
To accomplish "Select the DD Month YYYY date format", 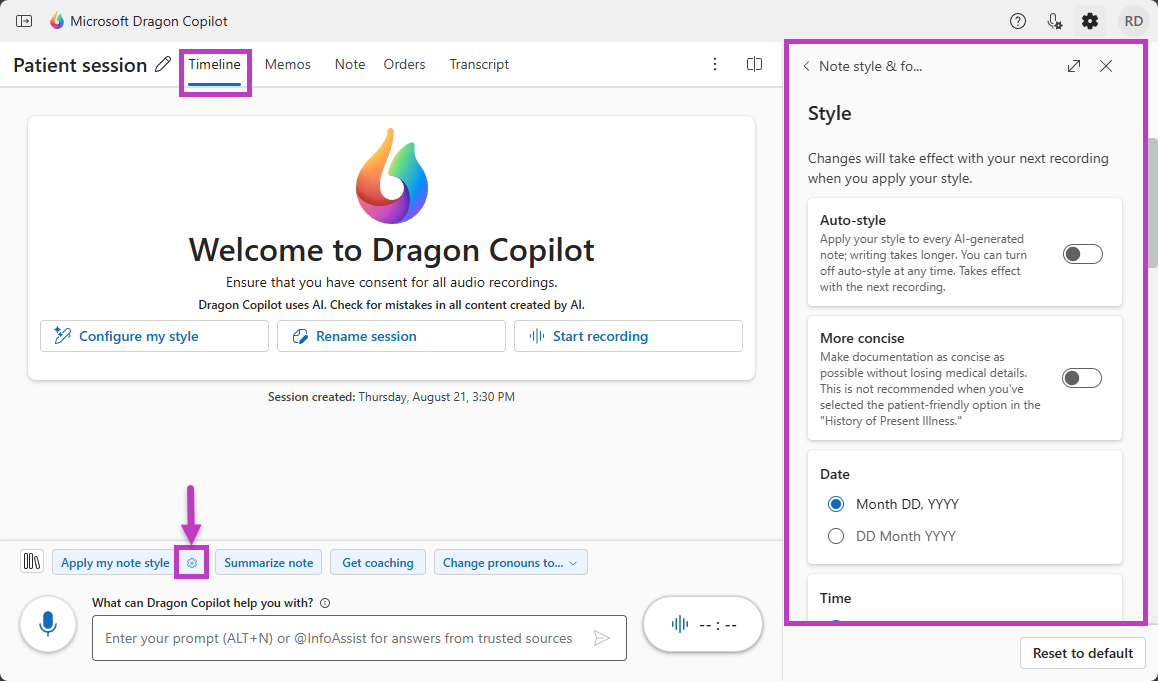I will click(x=835, y=535).
